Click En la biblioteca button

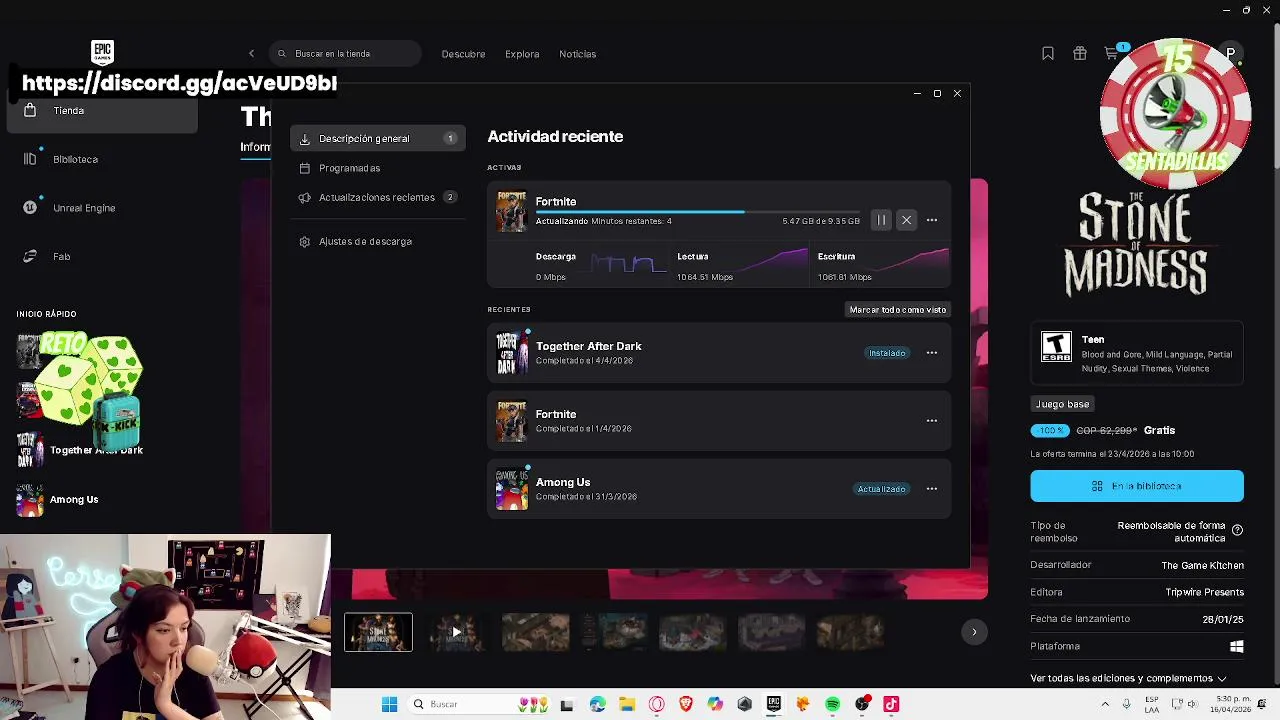[x=1137, y=486]
